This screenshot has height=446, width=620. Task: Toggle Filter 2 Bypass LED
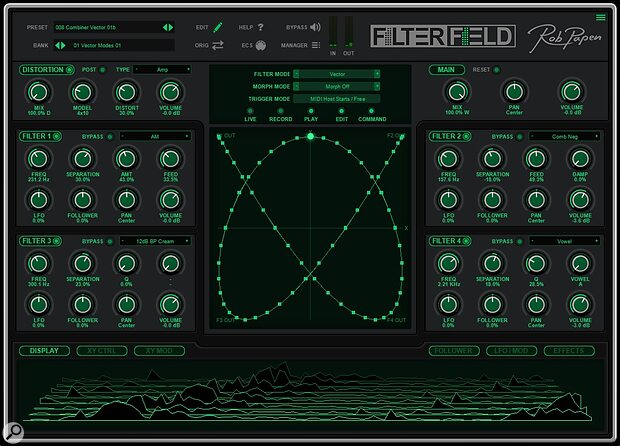coord(520,137)
